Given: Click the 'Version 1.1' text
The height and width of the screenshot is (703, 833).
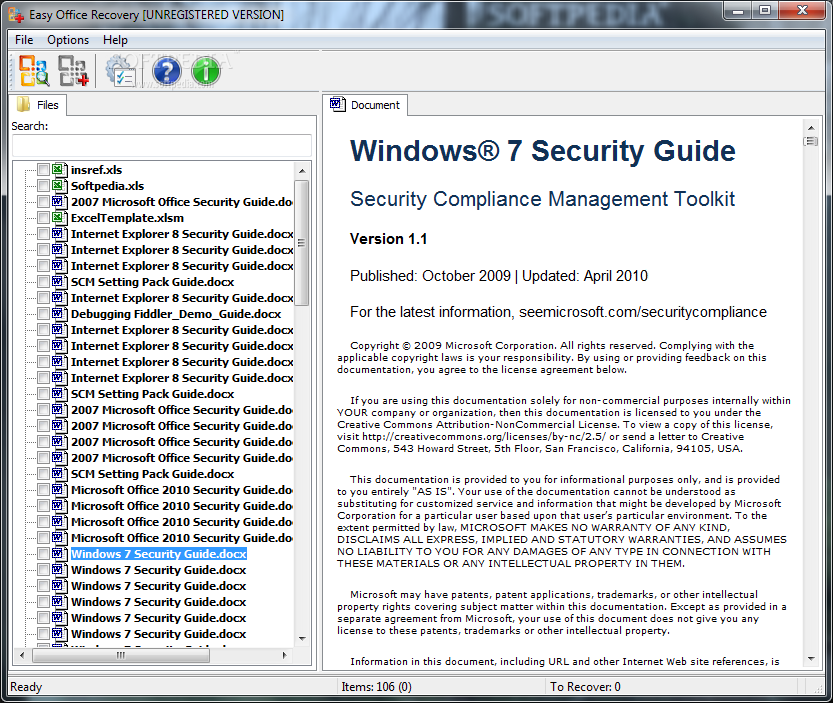Looking at the screenshot, I should (388, 239).
